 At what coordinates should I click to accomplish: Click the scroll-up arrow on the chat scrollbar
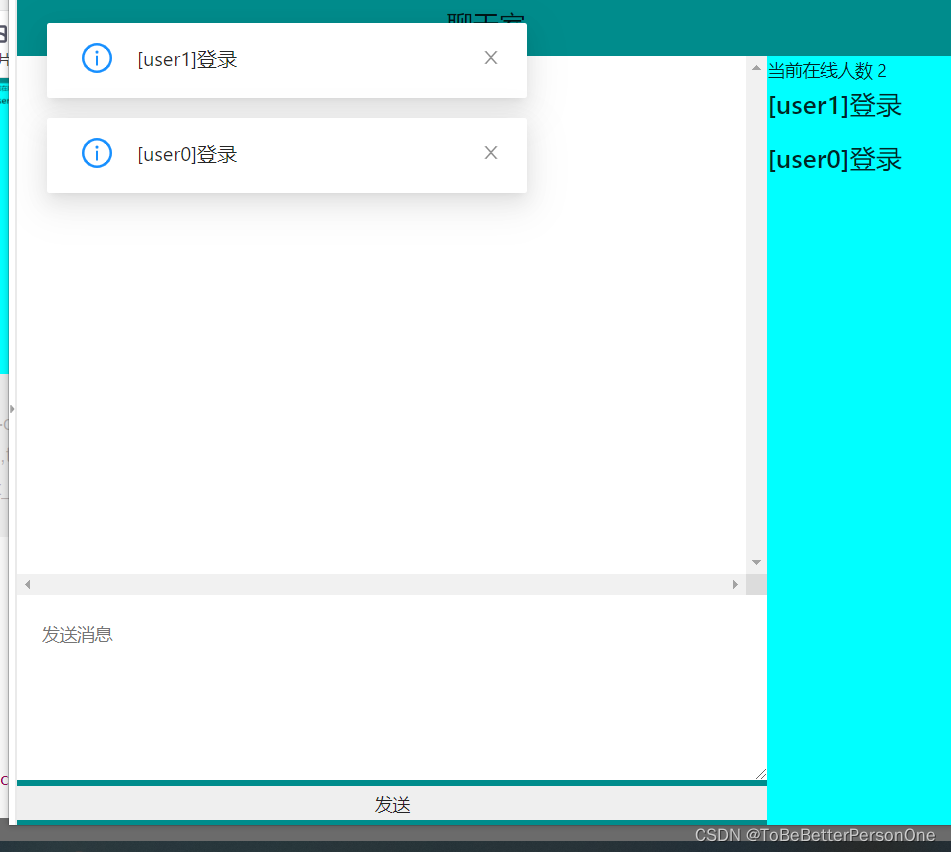(x=756, y=67)
